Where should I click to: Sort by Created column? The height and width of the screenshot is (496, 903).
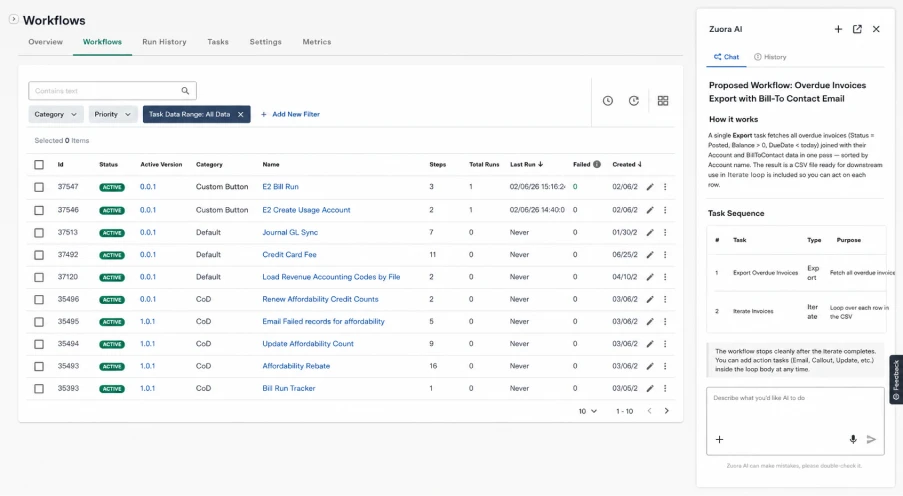[627, 165]
